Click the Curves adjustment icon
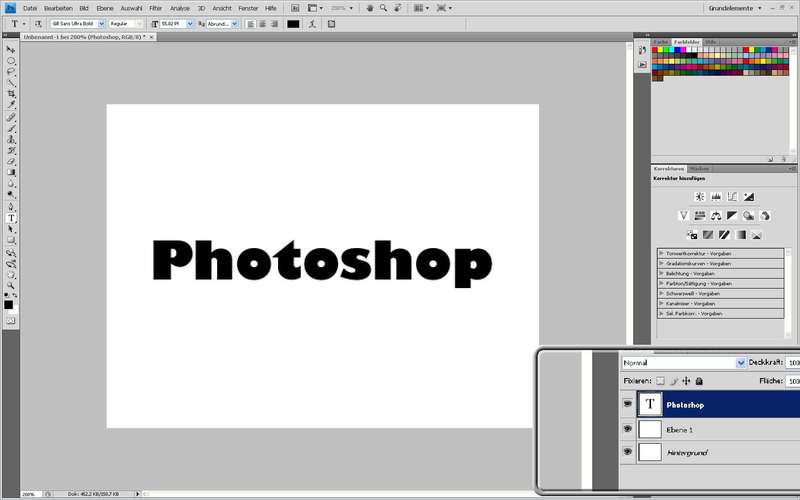This screenshot has height=500, width=800. [x=732, y=196]
